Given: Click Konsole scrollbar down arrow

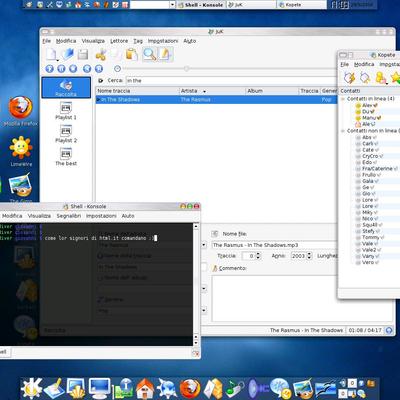Looking at the screenshot, I should point(196,343).
